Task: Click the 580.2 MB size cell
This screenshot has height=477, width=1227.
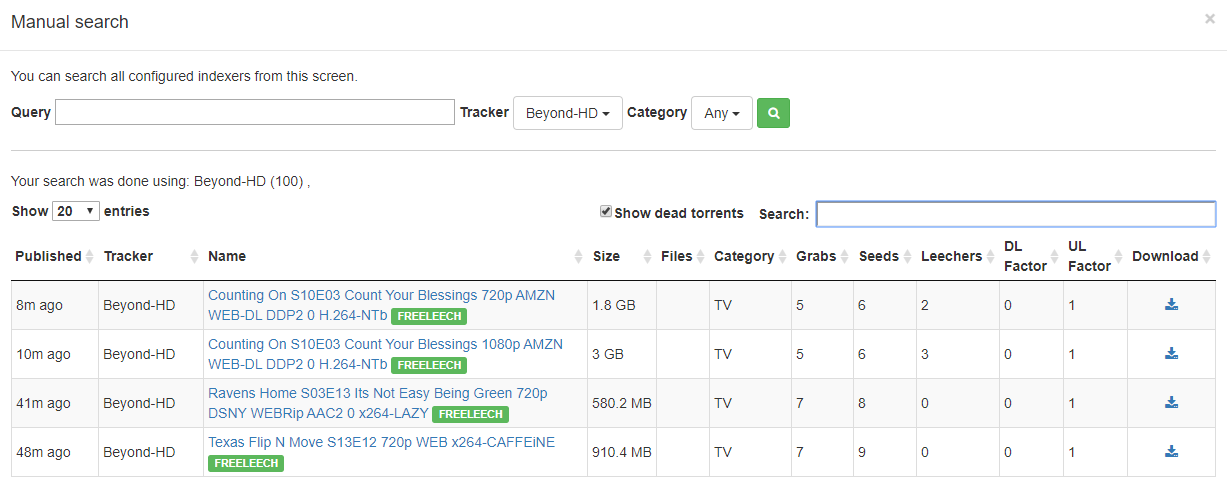Action: pyautogui.click(x=622, y=403)
